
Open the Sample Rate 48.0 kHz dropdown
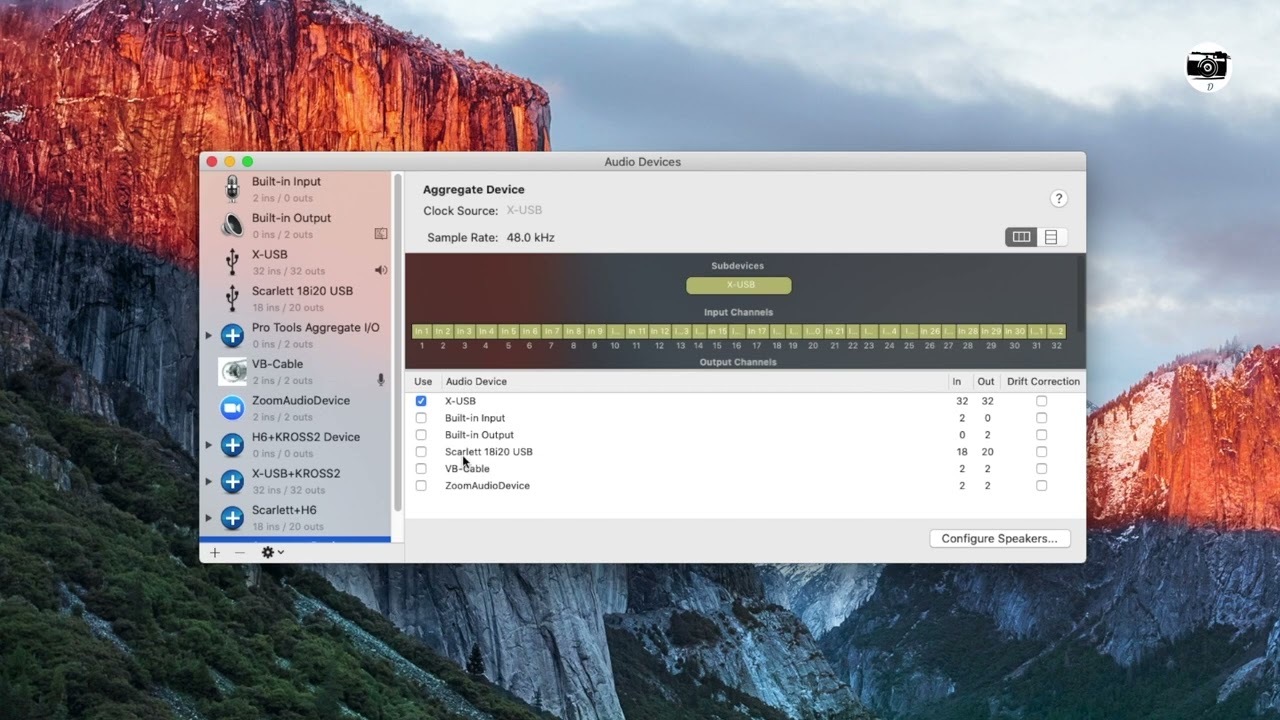(530, 237)
